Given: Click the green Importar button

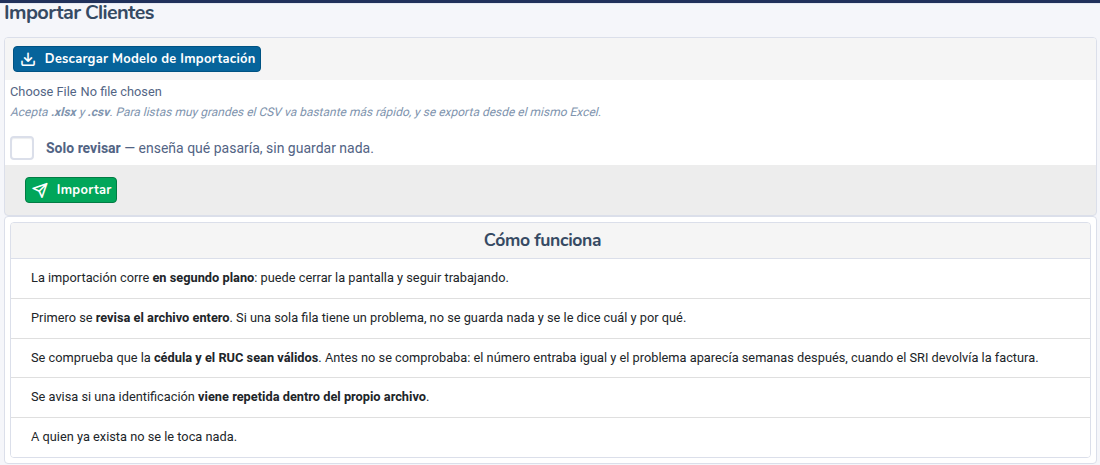Looking at the screenshot, I should pos(71,190).
